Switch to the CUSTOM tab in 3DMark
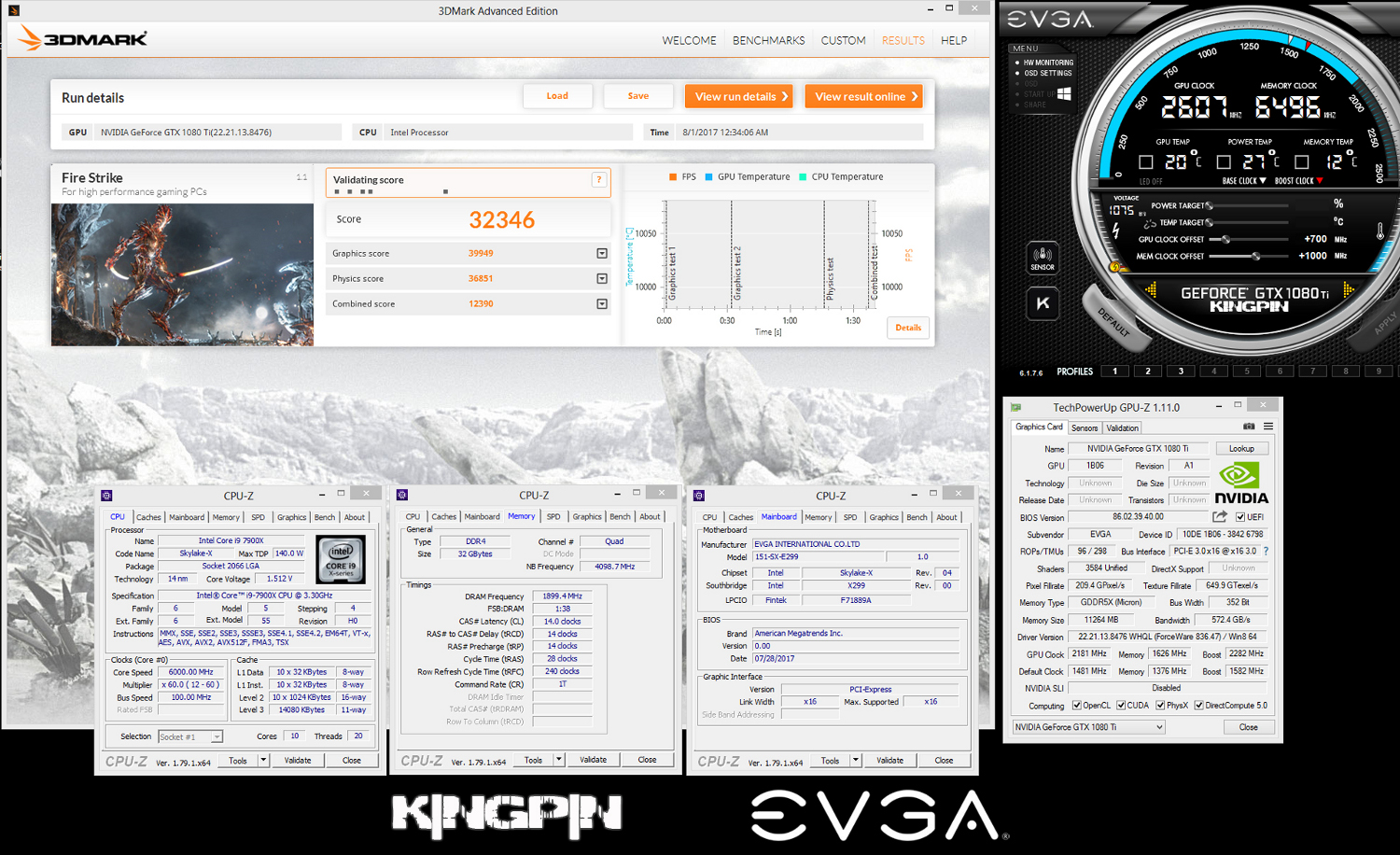This screenshot has height=855, width=1400. 843,40
